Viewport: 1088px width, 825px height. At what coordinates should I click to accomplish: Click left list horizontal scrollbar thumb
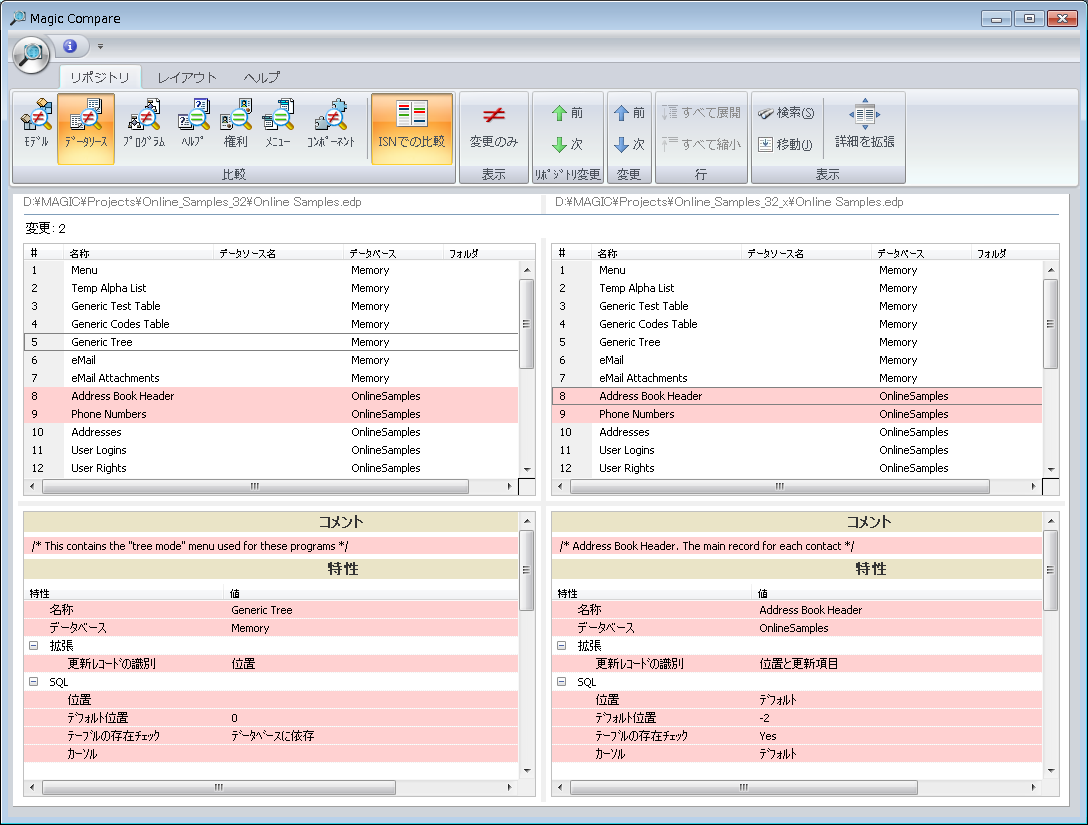(255, 486)
